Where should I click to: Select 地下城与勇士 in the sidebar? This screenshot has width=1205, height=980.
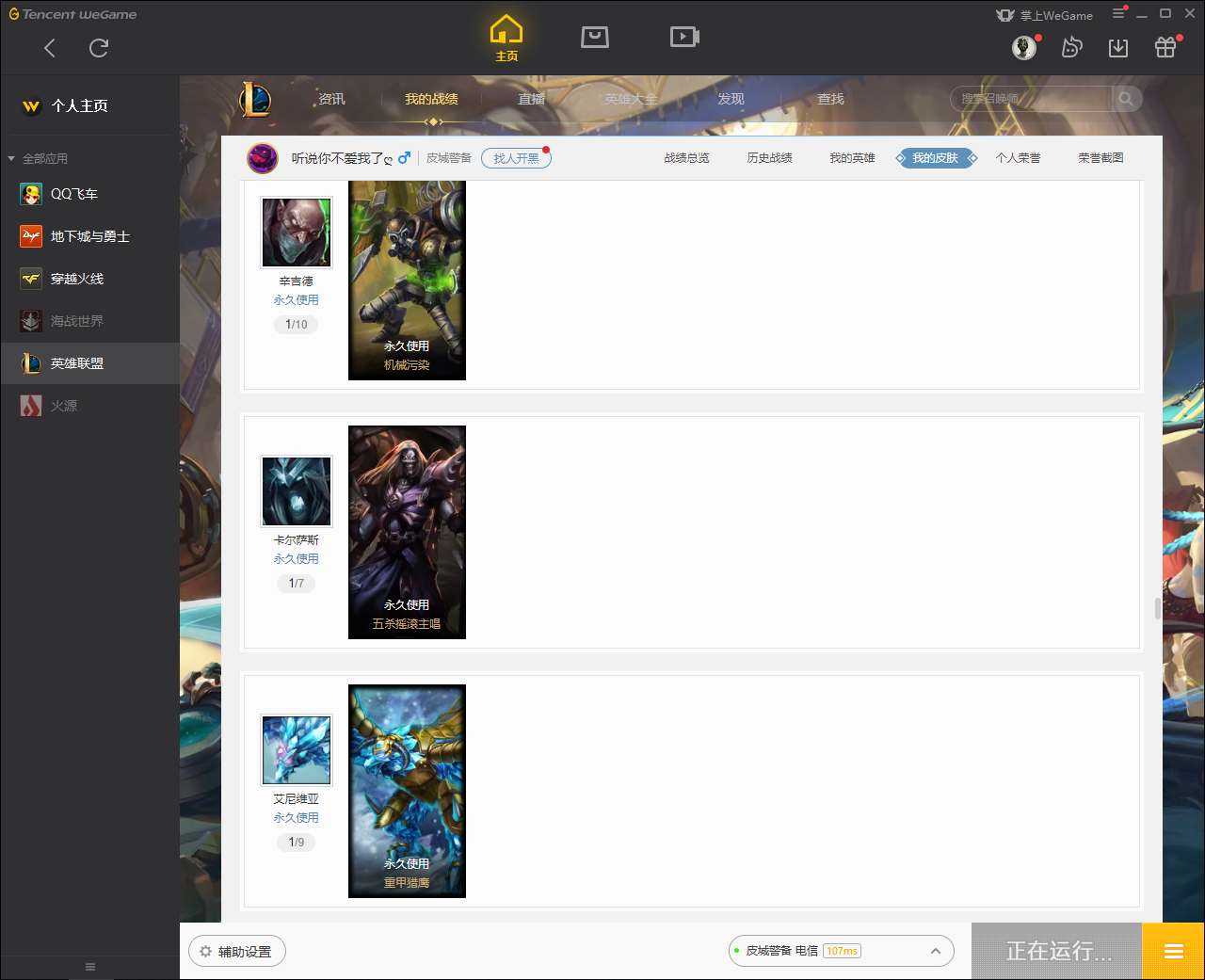pos(90,236)
